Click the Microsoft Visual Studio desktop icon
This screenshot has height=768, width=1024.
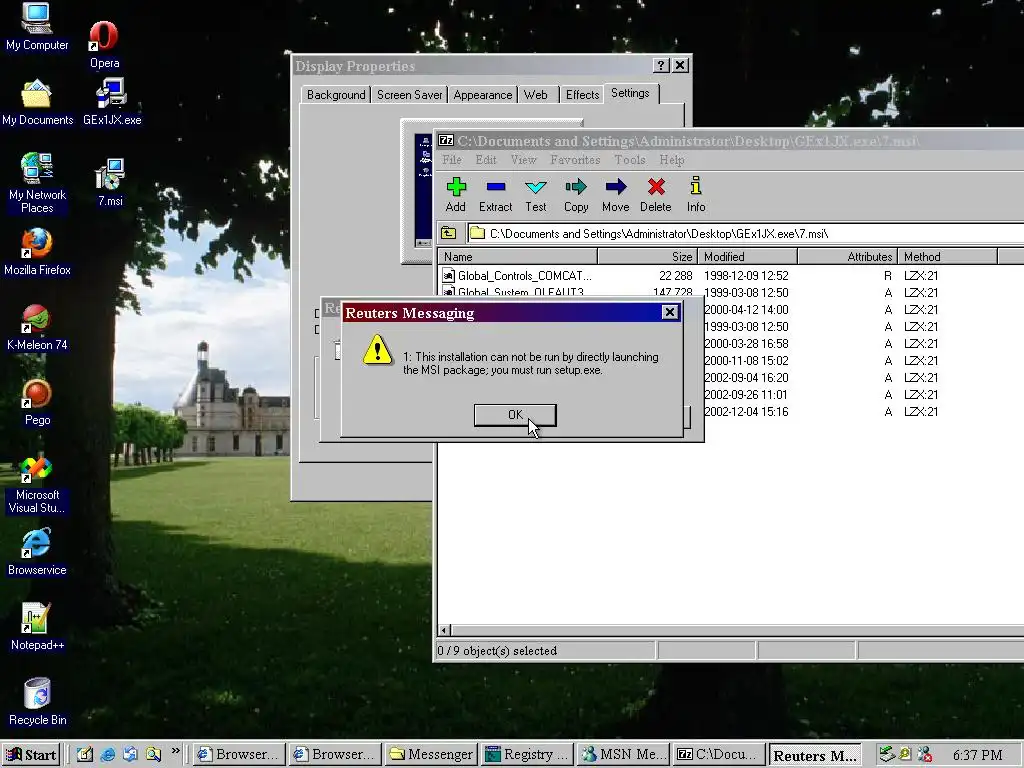tap(37, 484)
